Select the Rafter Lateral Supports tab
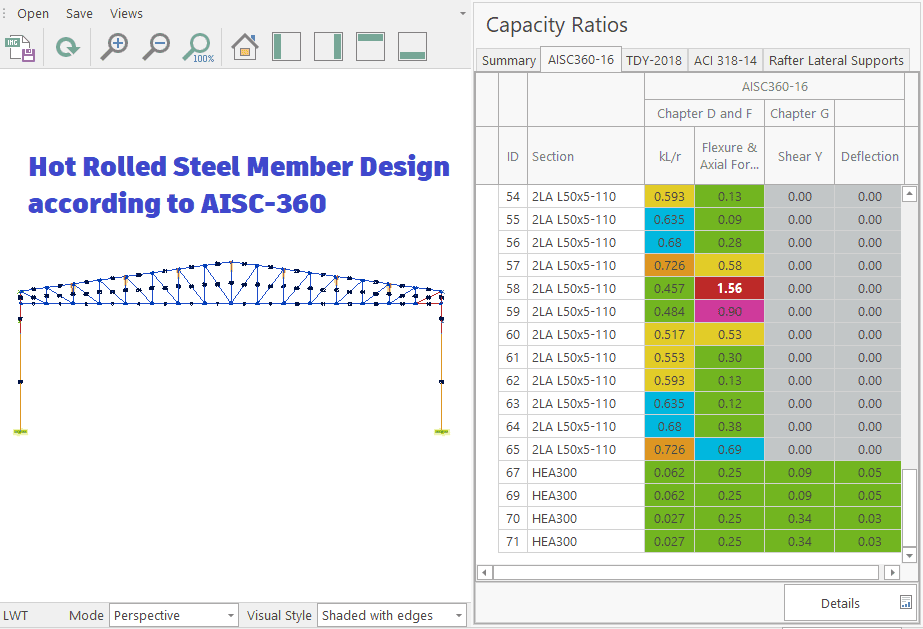 coord(836,60)
